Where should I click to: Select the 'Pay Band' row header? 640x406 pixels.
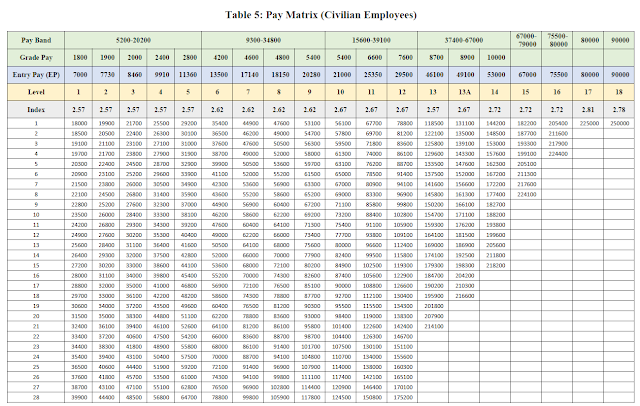[36, 40]
